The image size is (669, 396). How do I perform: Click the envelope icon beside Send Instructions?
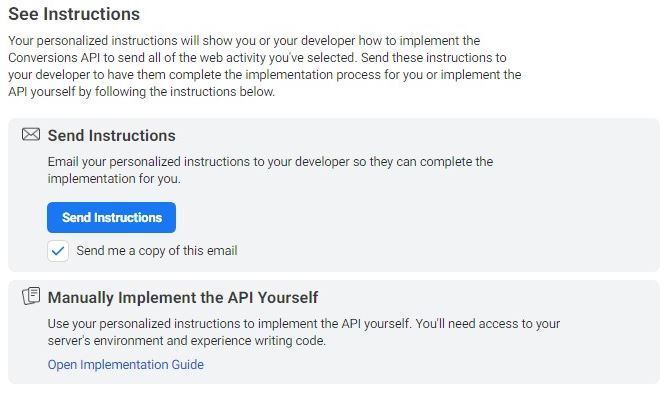(31, 134)
